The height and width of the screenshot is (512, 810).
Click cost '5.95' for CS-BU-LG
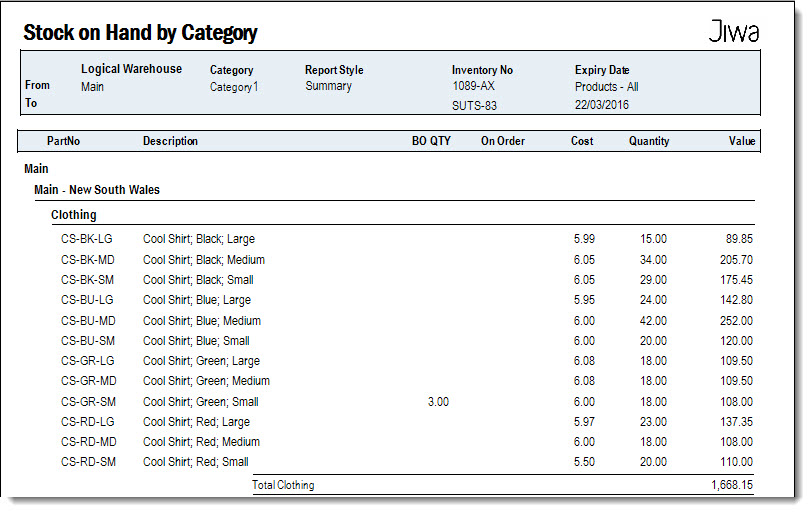584,300
